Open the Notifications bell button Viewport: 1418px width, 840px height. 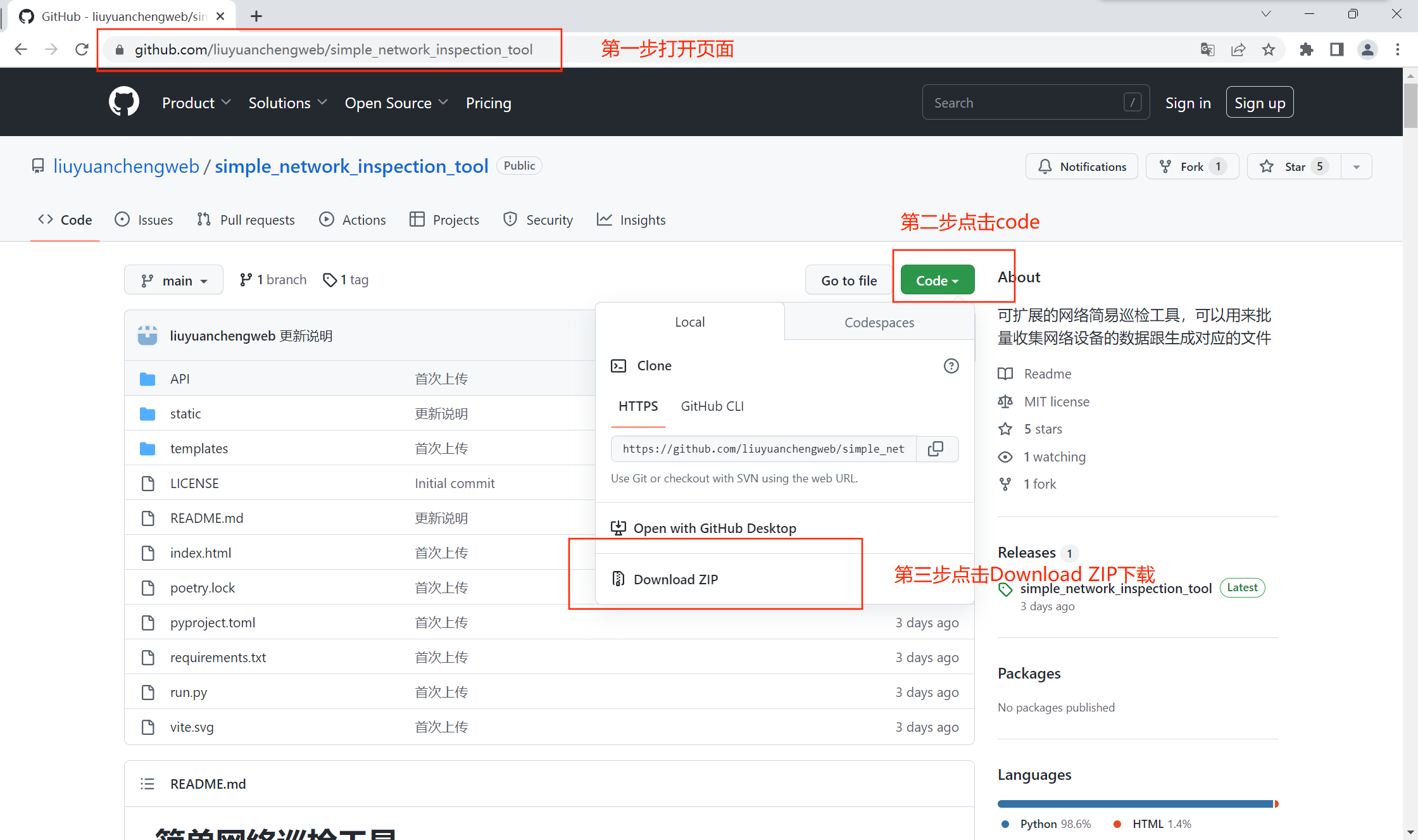click(x=1082, y=166)
